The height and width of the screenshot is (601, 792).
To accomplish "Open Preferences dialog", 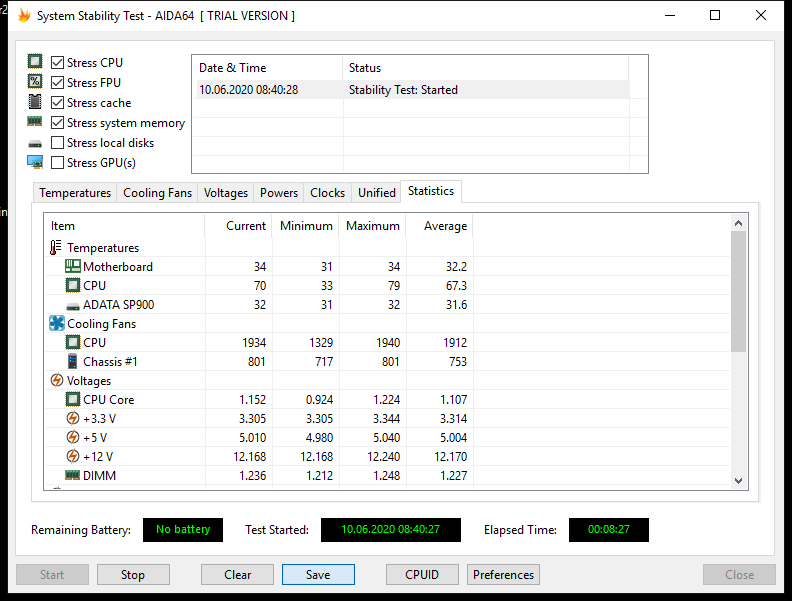I will point(504,575).
